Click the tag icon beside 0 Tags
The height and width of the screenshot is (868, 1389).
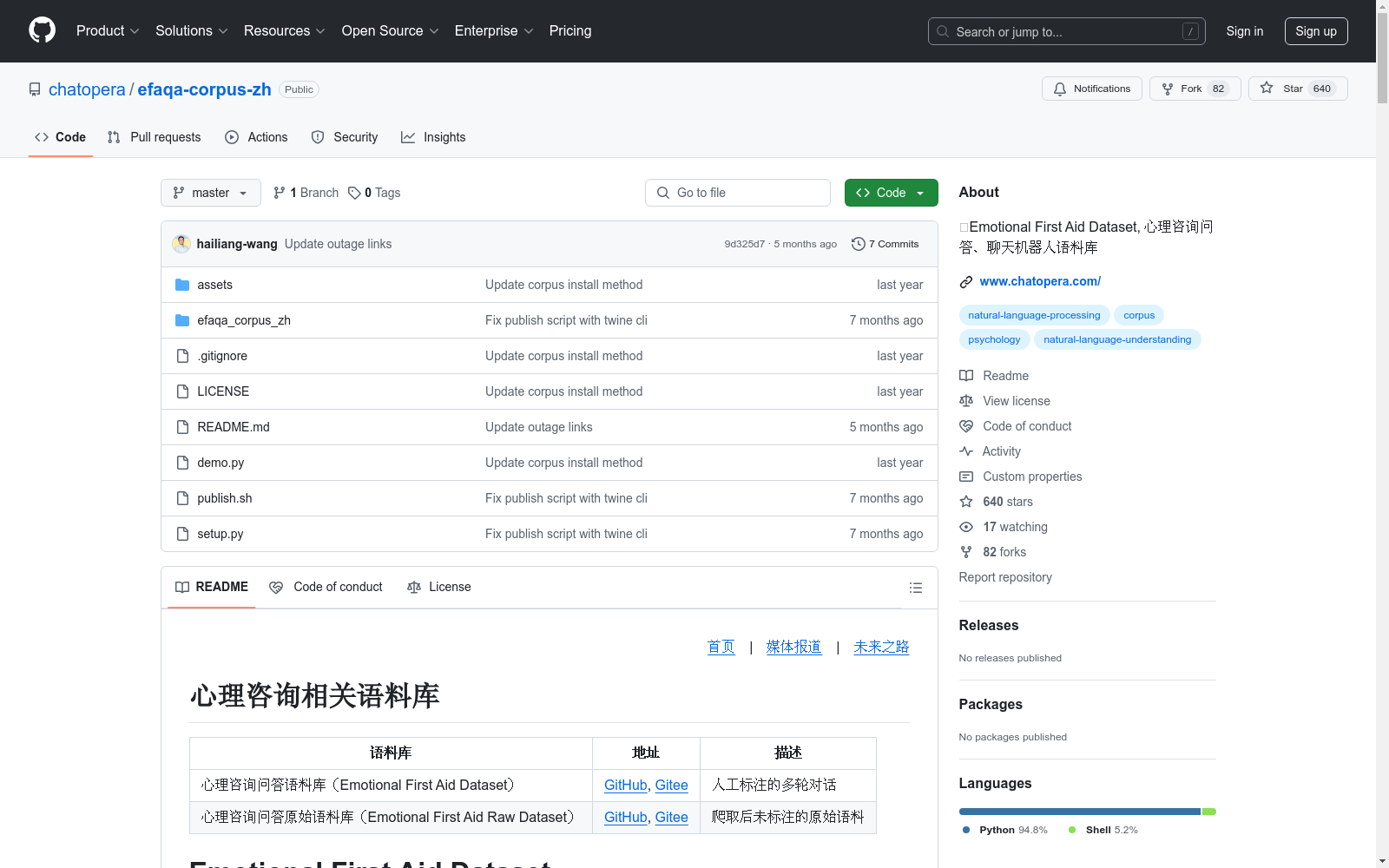(354, 193)
